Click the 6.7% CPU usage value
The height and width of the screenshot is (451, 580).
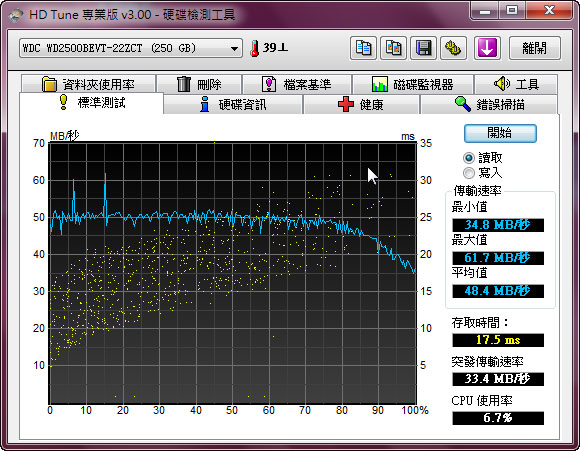pos(498,418)
